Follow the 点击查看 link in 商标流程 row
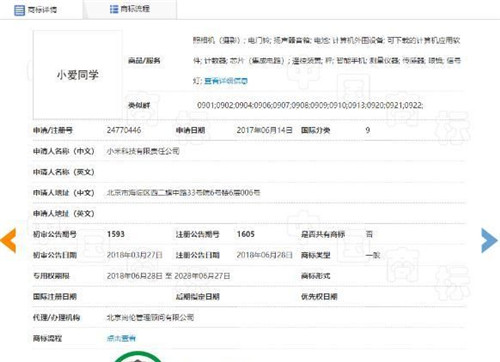 point(121,338)
